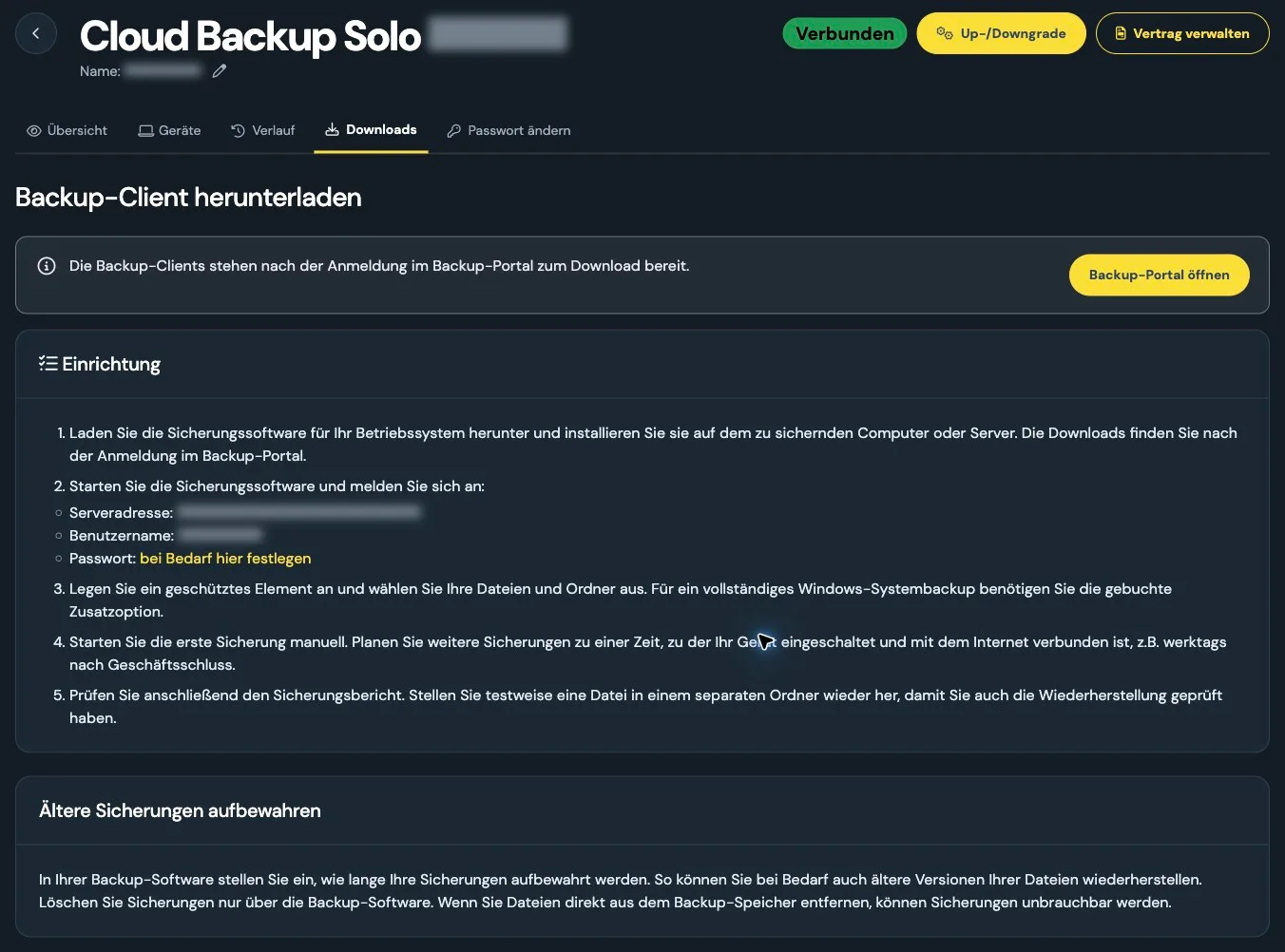Click the Up-/Downgrade button

pyautogui.click(x=1001, y=33)
